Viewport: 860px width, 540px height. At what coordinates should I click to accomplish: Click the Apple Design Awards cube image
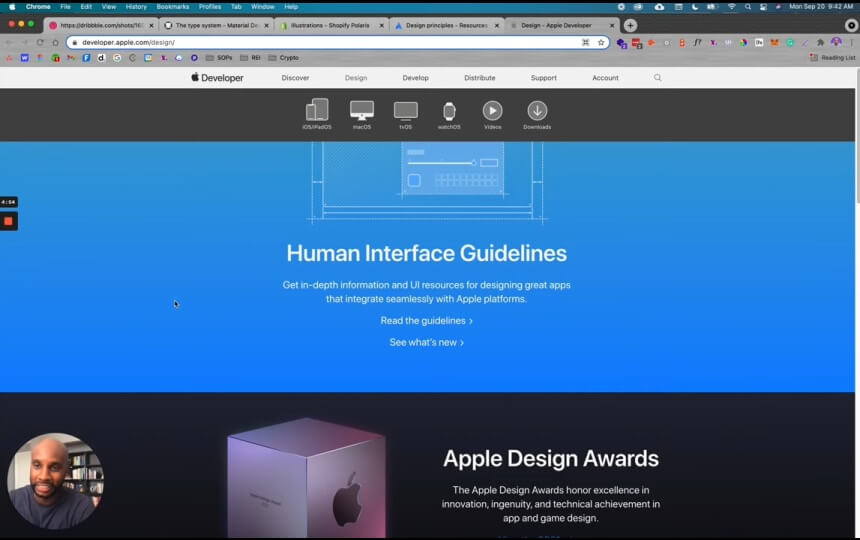click(x=307, y=478)
